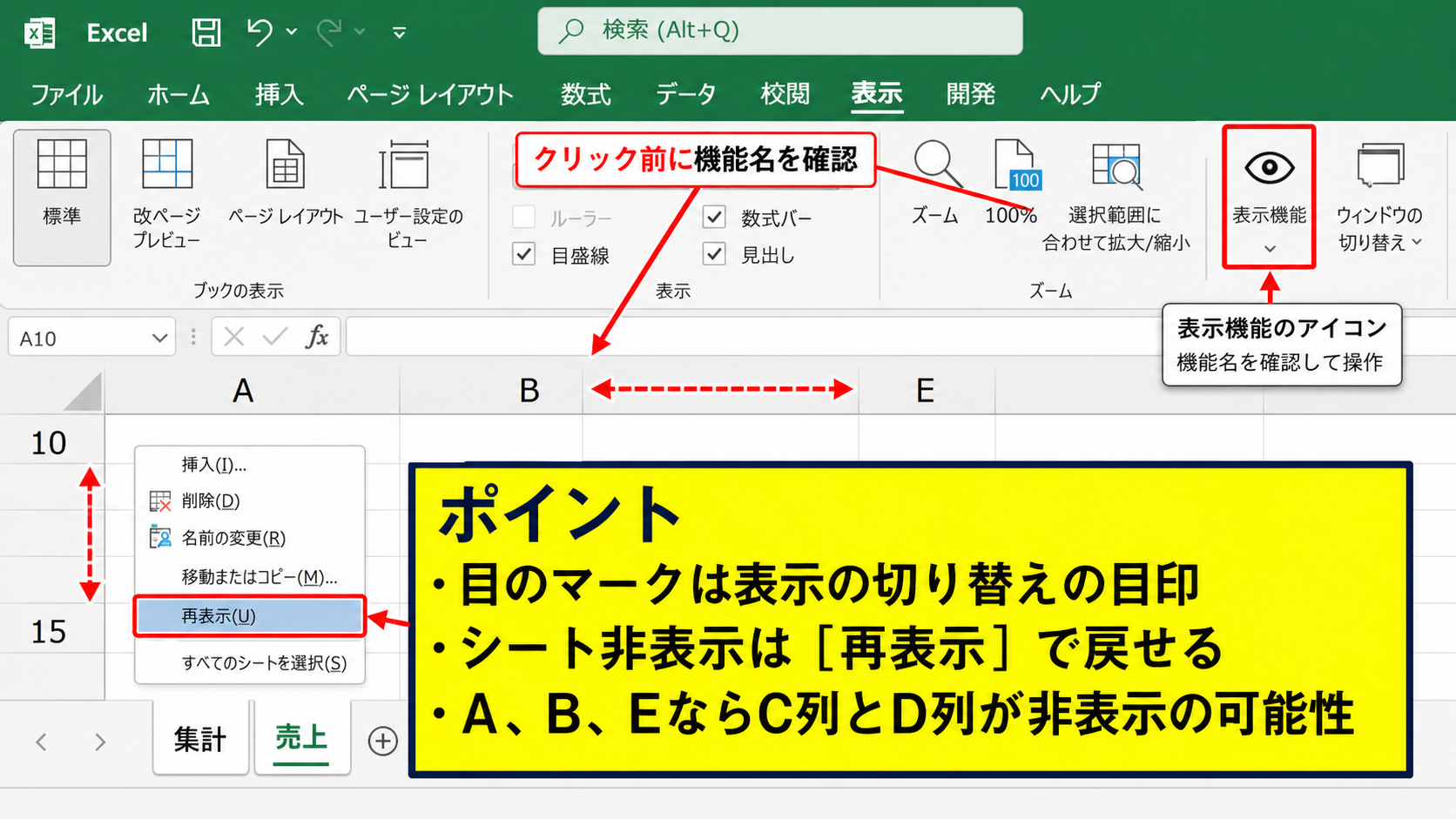
Task: Uncheck the 見出し checkbox
Action: click(714, 254)
